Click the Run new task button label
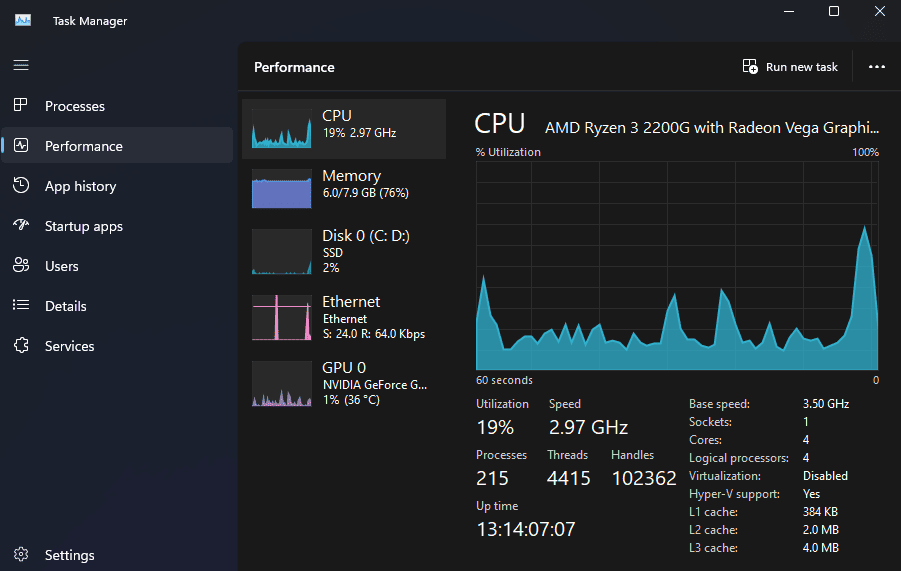The width and height of the screenshot is (901, 571). [802, 67]
